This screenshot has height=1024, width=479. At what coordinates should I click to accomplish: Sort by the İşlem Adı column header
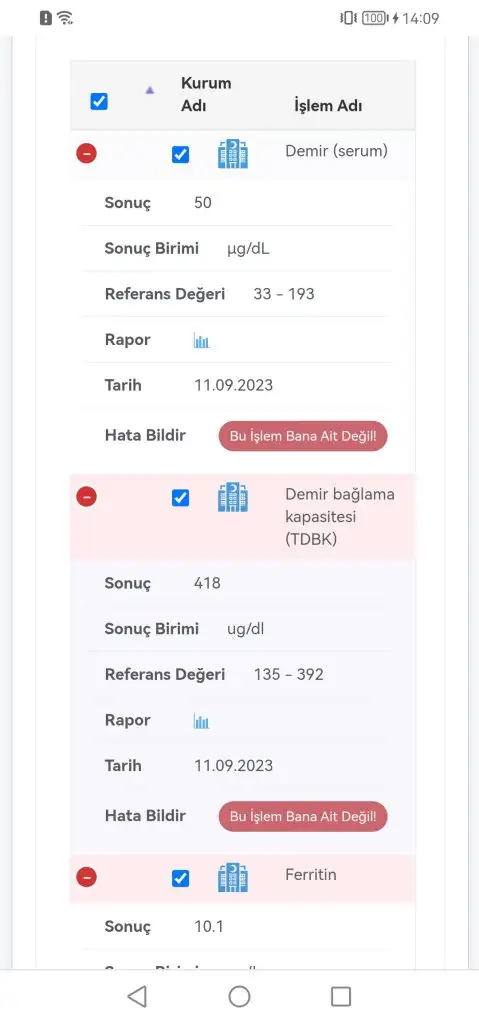coord(328,106)
